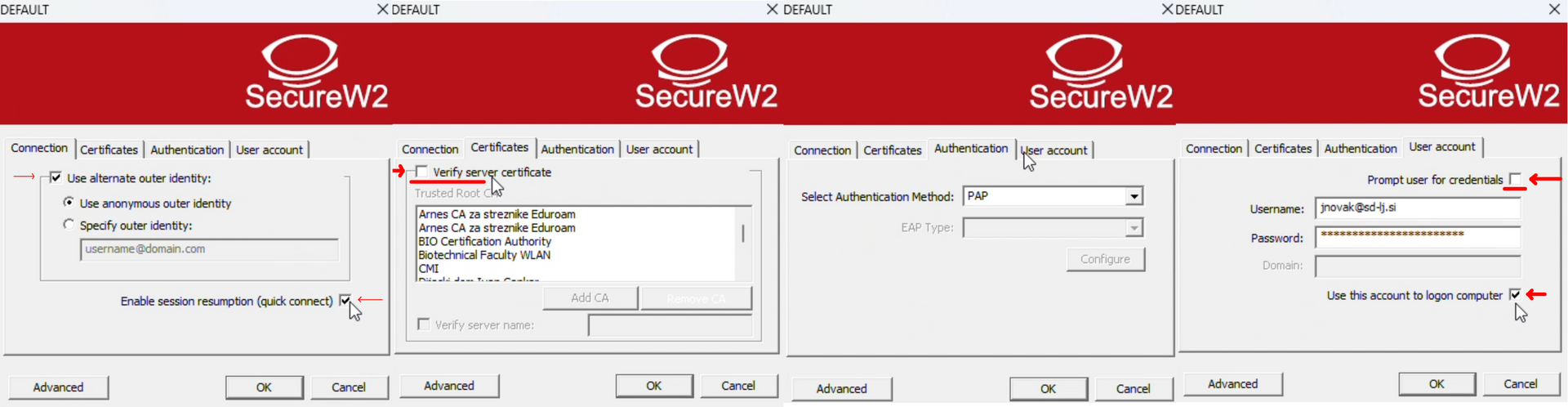This screenshot has height=407, width=1568.
Task: Click into the Password input field
Action: 1418,238
